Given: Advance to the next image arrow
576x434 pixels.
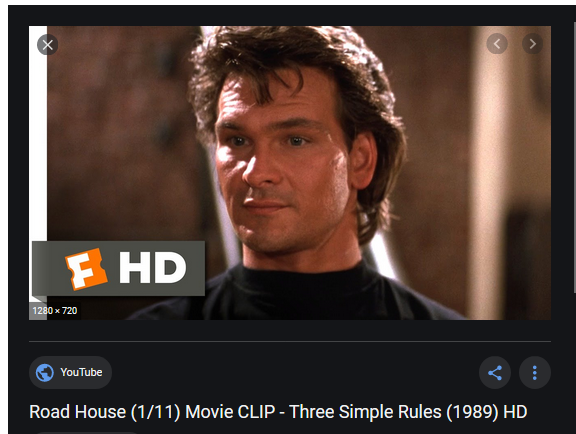Looking at the screenshot, I should coord(532,44).
